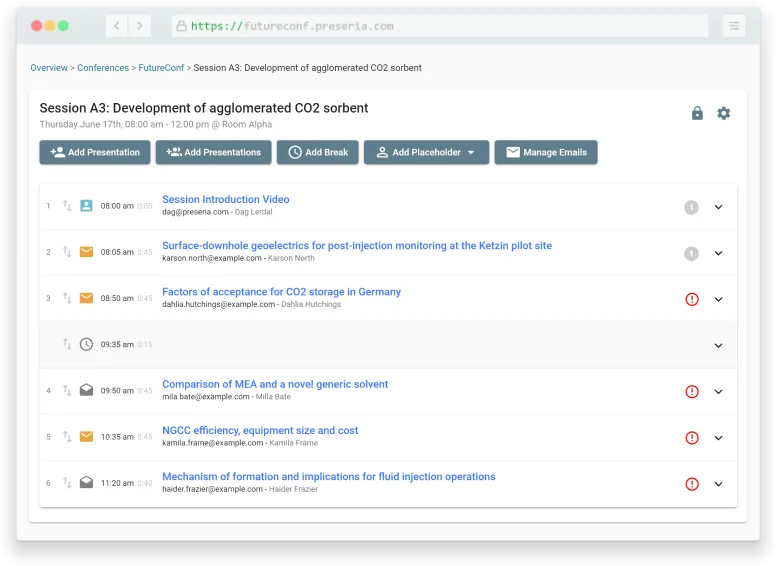Navigate to Conferences breadcrumb link
The image size is (776, 566).
103,68
